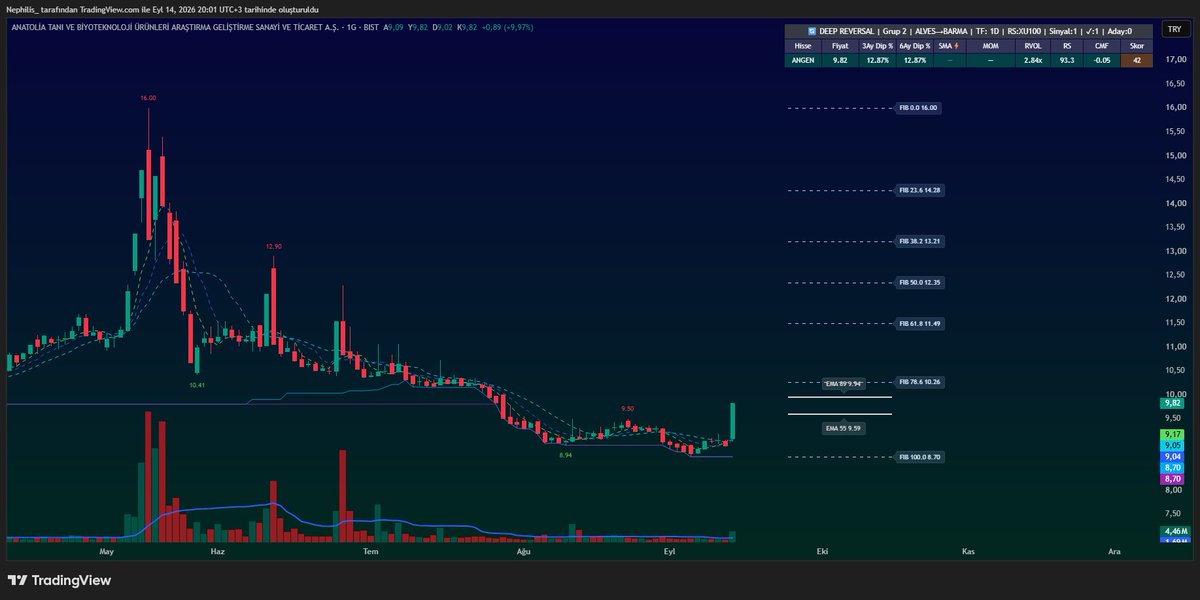Click the 12.90 swing high label on chart
The image size is (1200, 600).
coord(273,246)
